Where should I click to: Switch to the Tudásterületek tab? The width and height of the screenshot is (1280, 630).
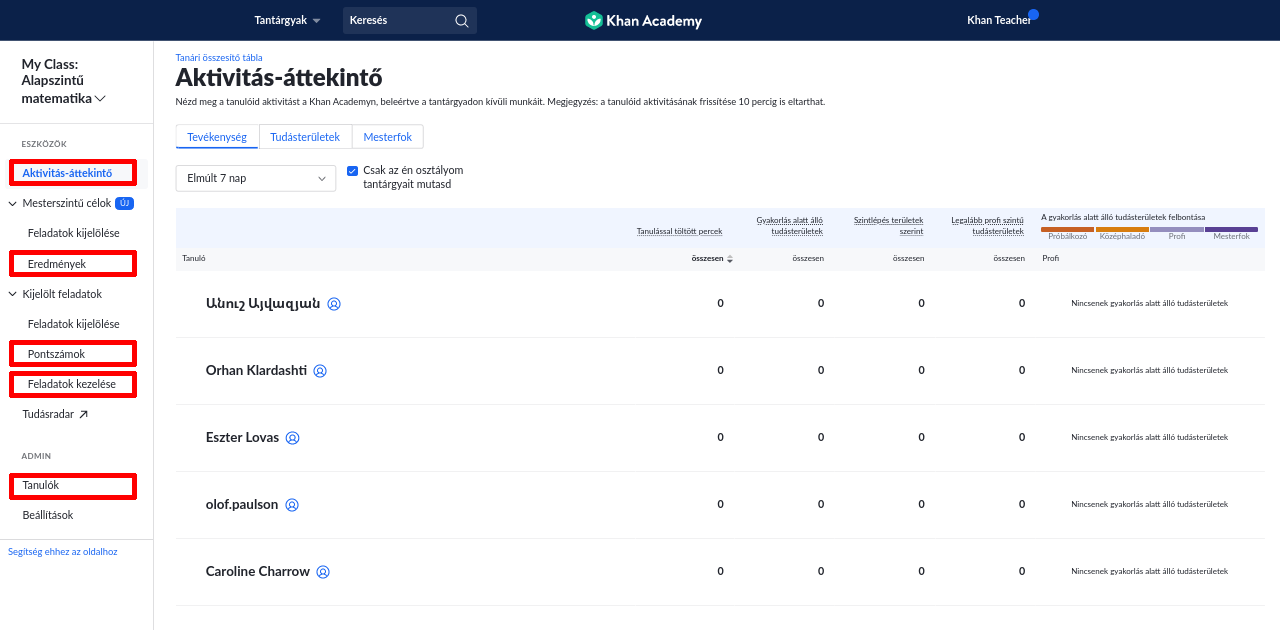[x=305, y=137]
